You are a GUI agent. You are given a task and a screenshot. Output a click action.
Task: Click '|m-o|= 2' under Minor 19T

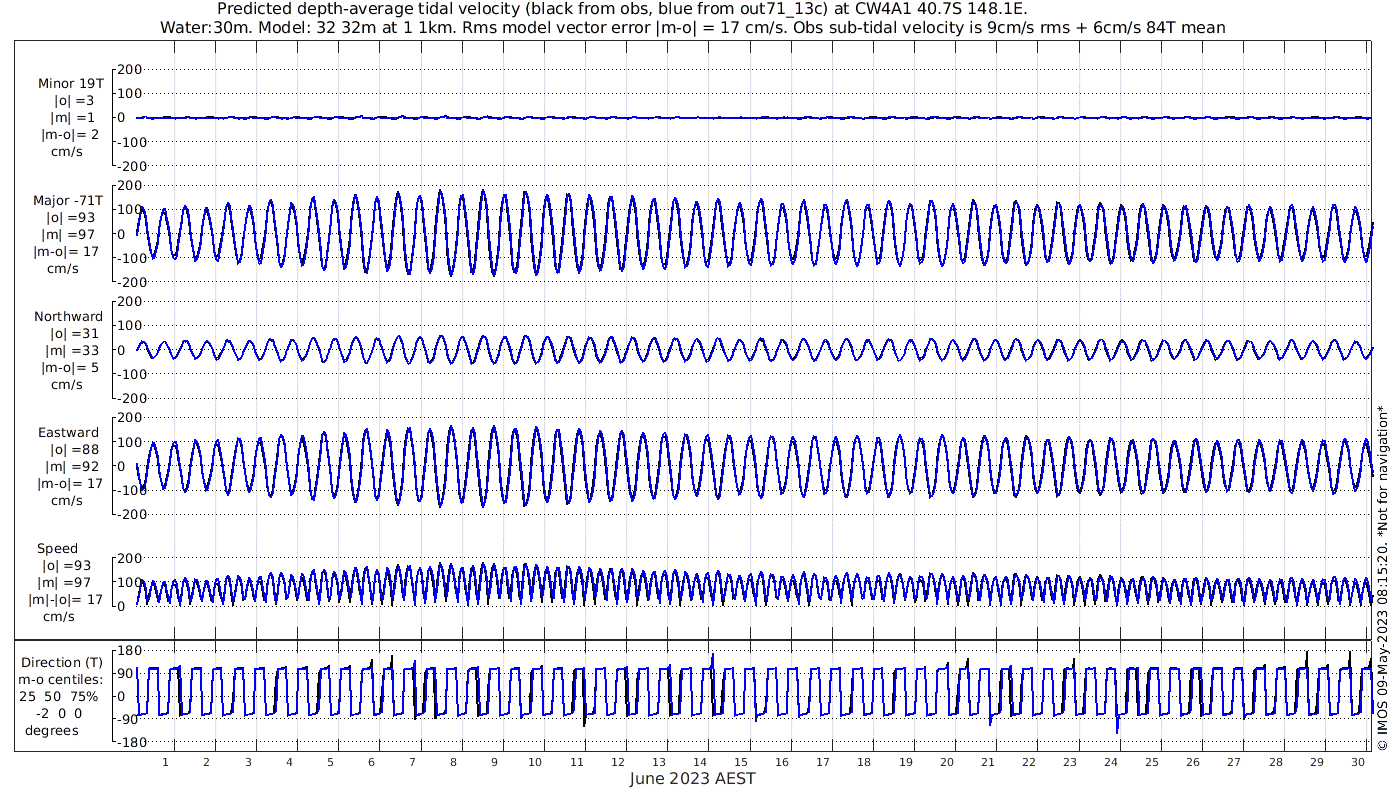point(69,135)
